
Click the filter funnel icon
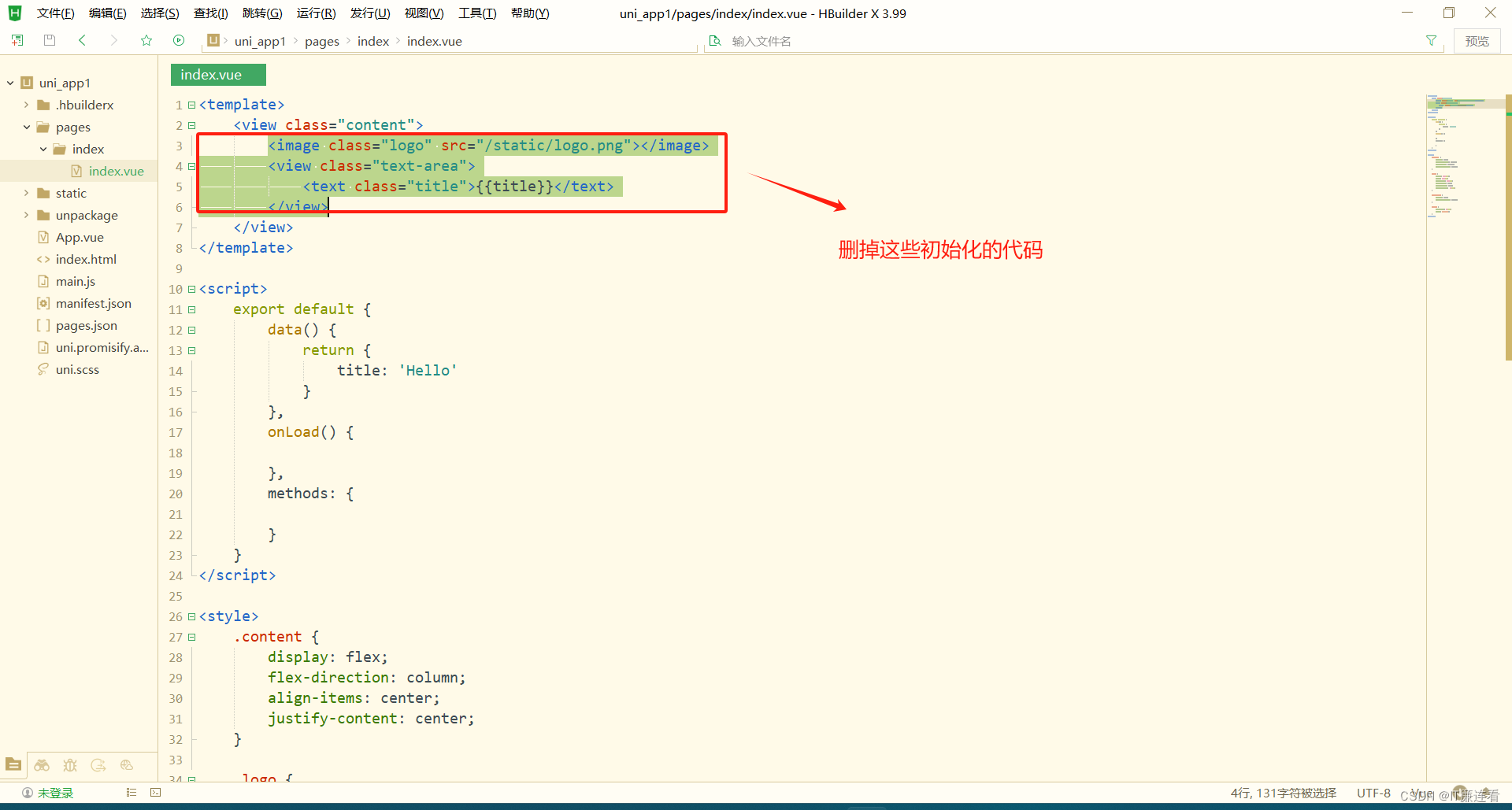pyautogui.click(x=1431, y=40)
